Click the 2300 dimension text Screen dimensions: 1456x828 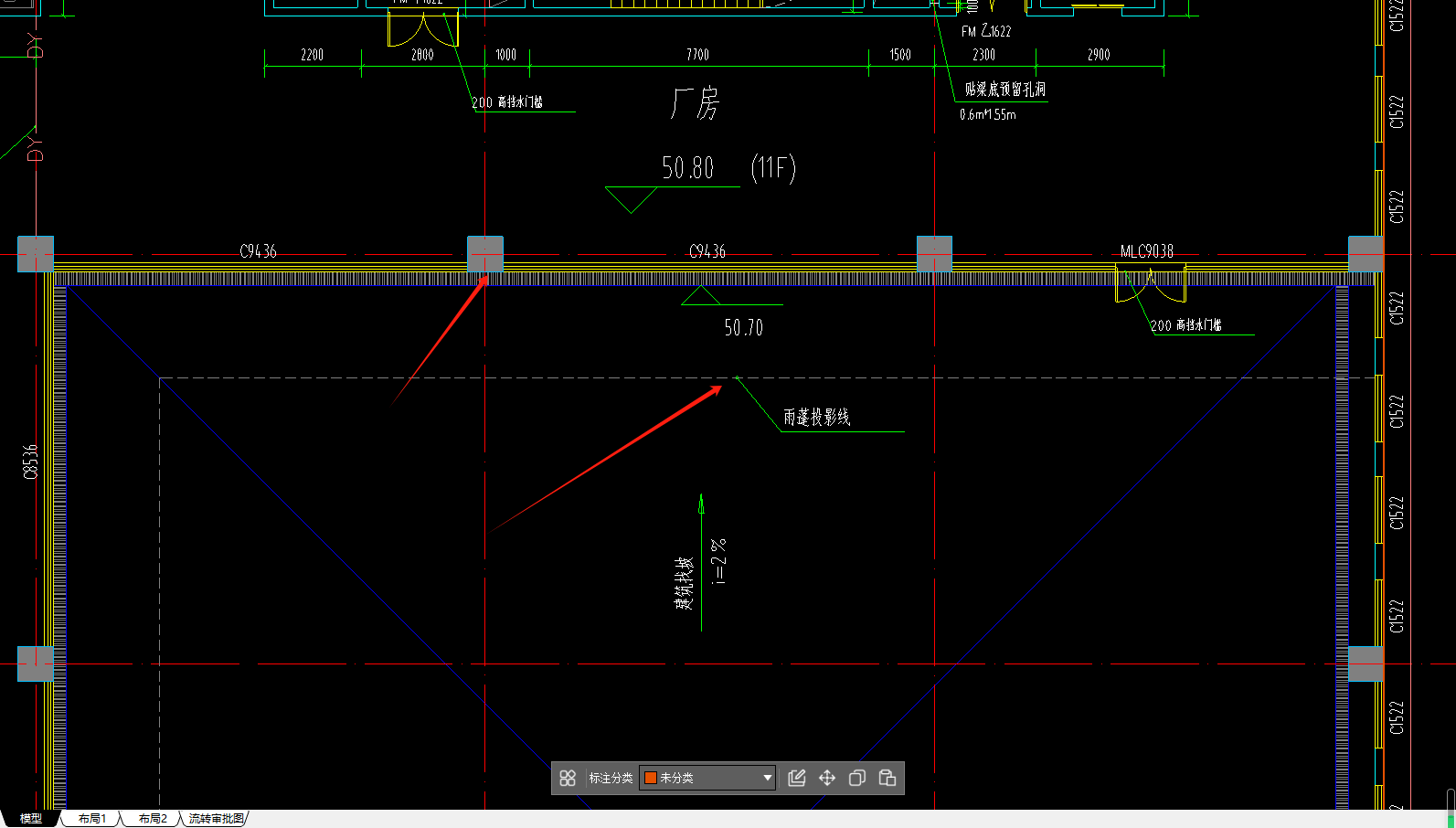[x=983, y=55]
